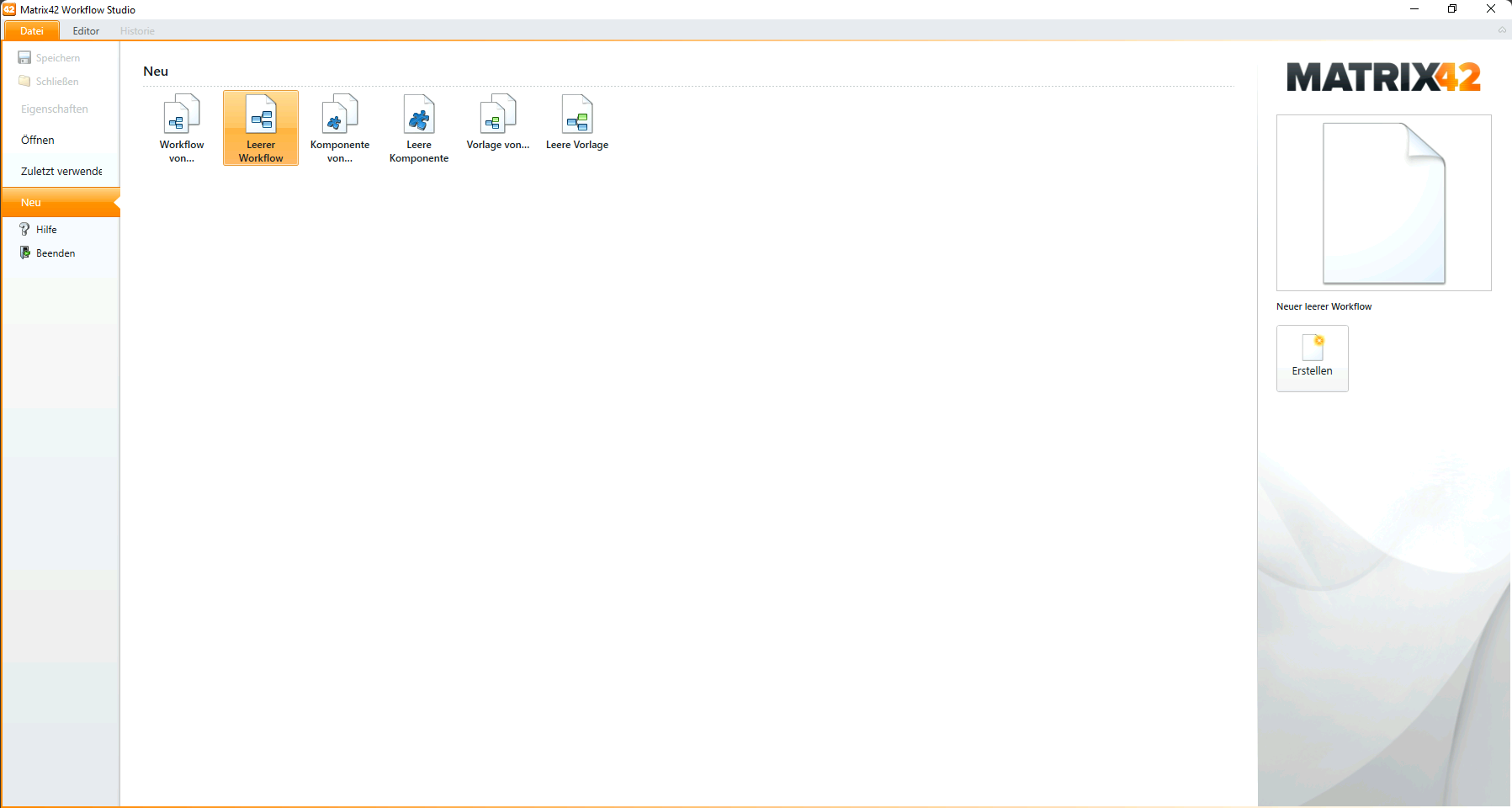Choose the Leerer Workflow icon

(261, 128)
